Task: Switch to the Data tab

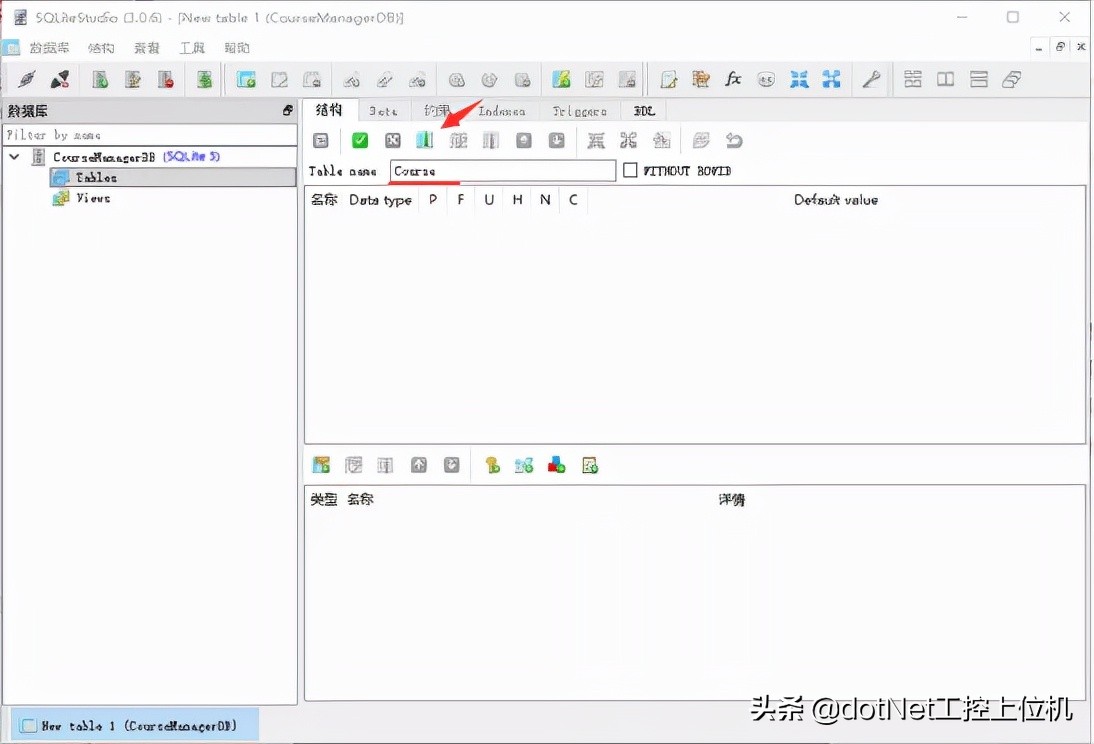Action: coord(384,110)
